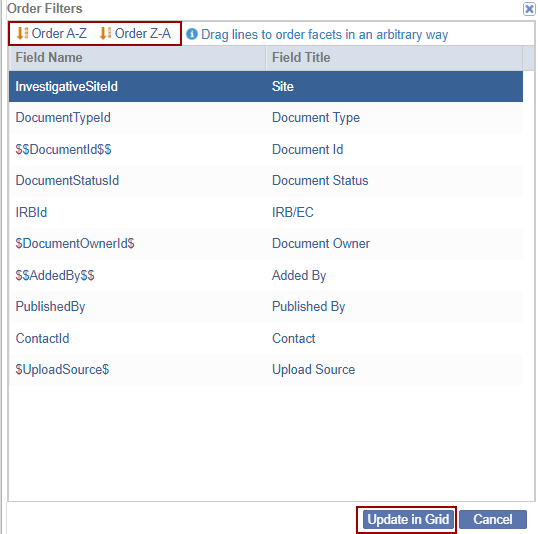Click the Field Title column header
Image resolution: width=538 pixels, height=534 pixels.
[x=394, y=58]
